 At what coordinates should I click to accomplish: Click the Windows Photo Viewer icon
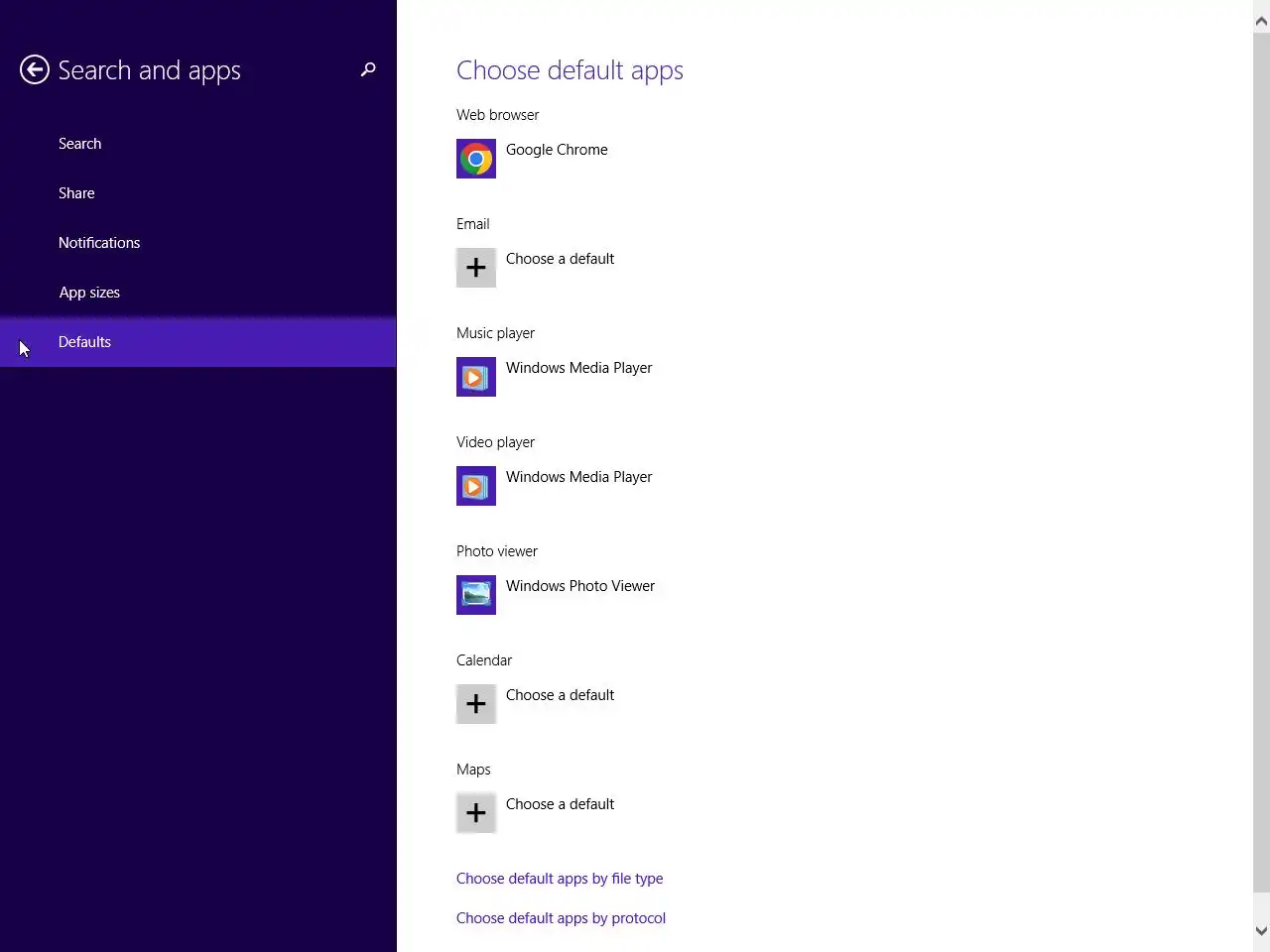click(476, 595)
